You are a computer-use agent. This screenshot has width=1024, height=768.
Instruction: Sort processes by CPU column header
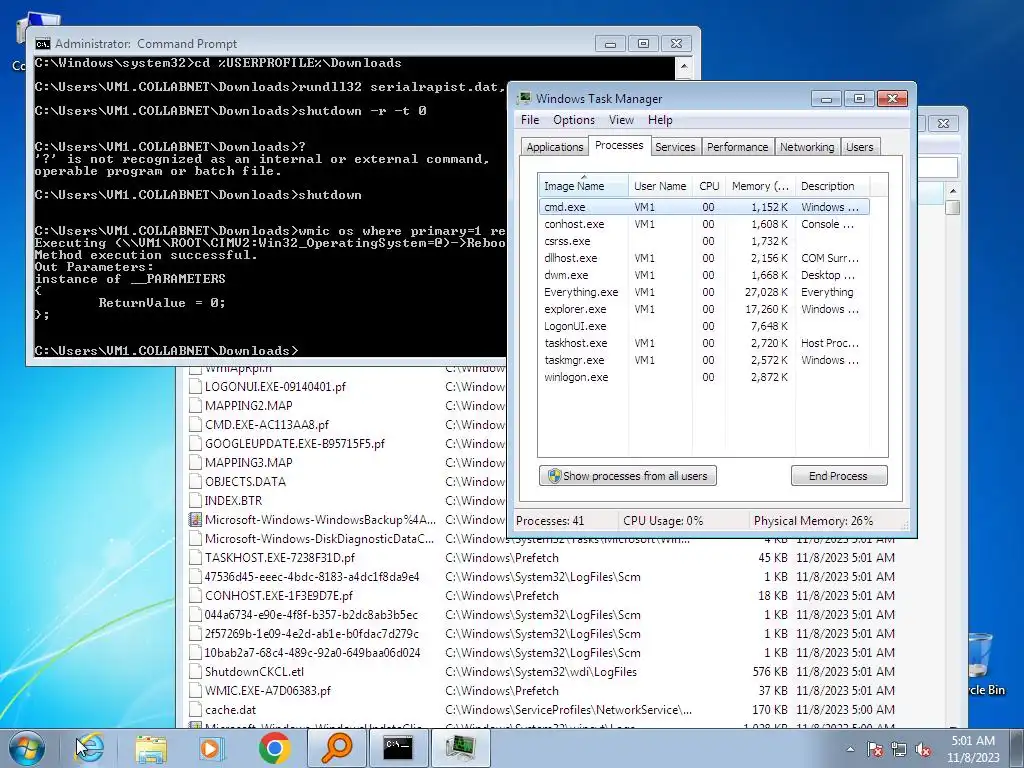pyautogui.click(x=709, y=185)
